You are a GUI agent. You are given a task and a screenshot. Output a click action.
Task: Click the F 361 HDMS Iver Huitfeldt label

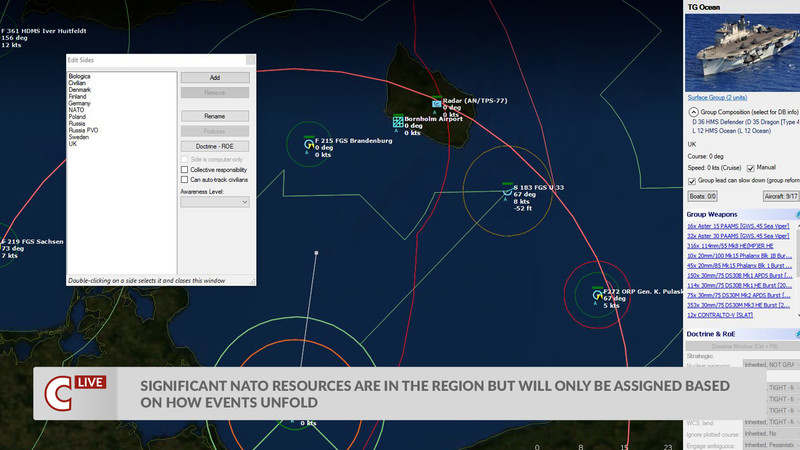tap(44, 31)
